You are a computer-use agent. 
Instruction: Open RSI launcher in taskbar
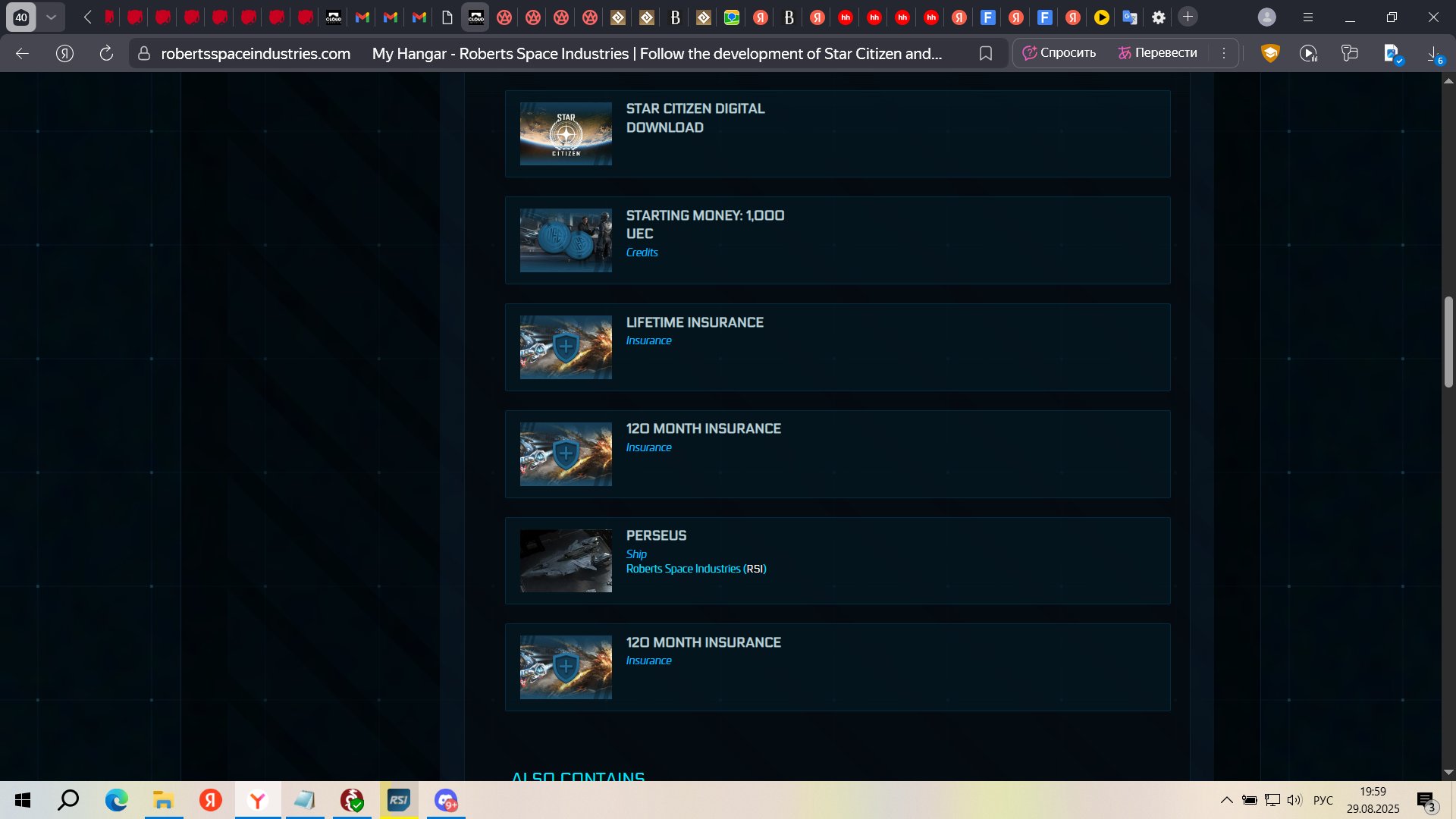coord(399,800)
